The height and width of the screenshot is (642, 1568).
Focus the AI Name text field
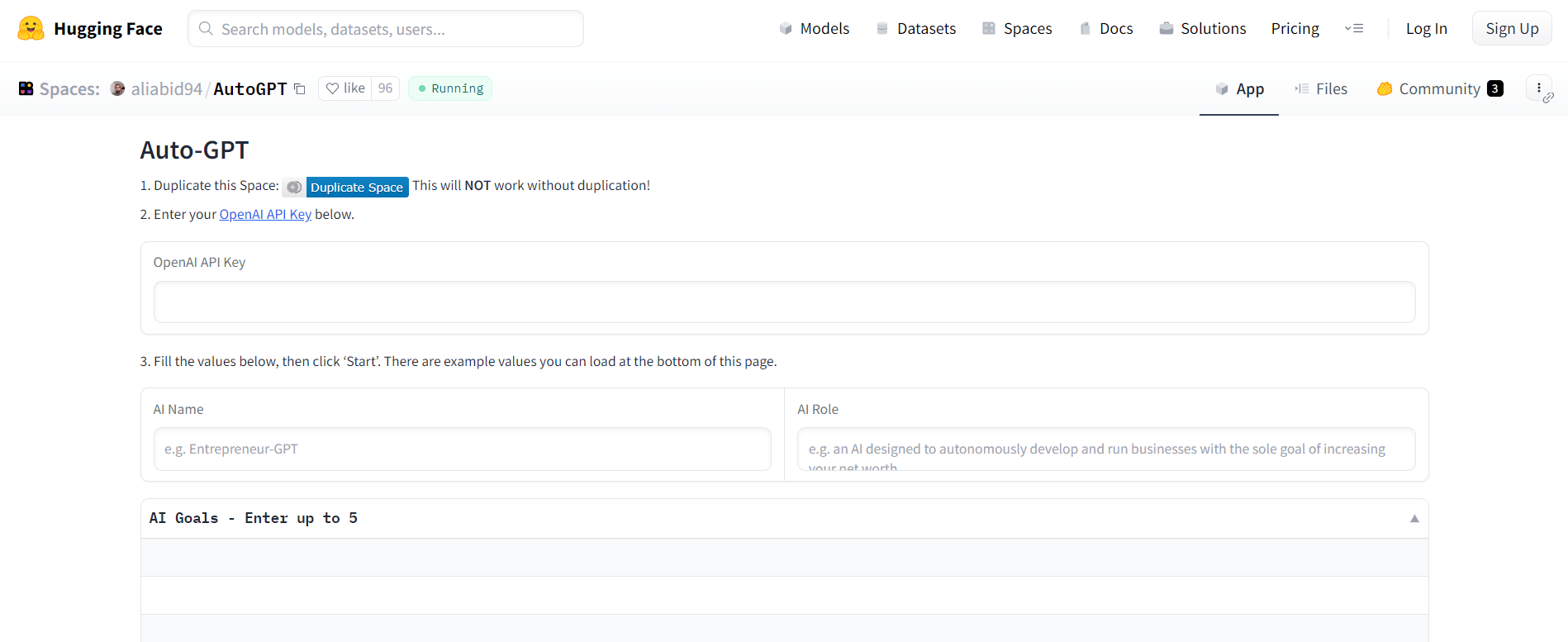(x=462, y=449)
